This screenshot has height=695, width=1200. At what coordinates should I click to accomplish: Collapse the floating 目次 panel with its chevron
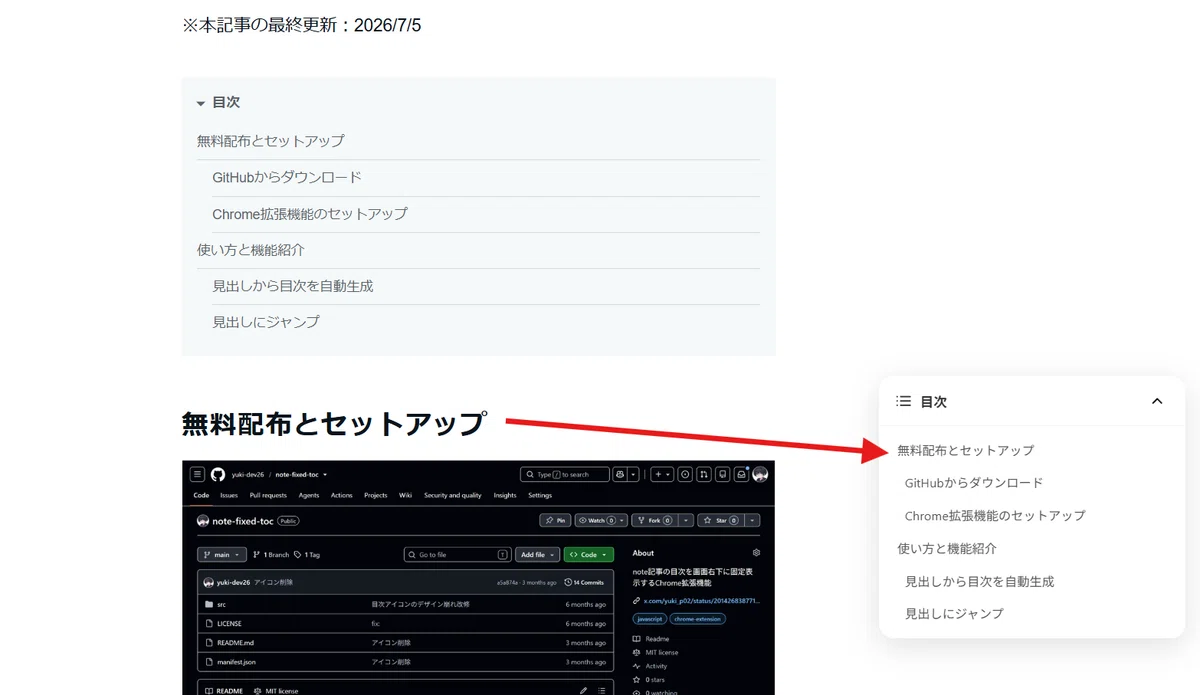[x=1157, y=401]
